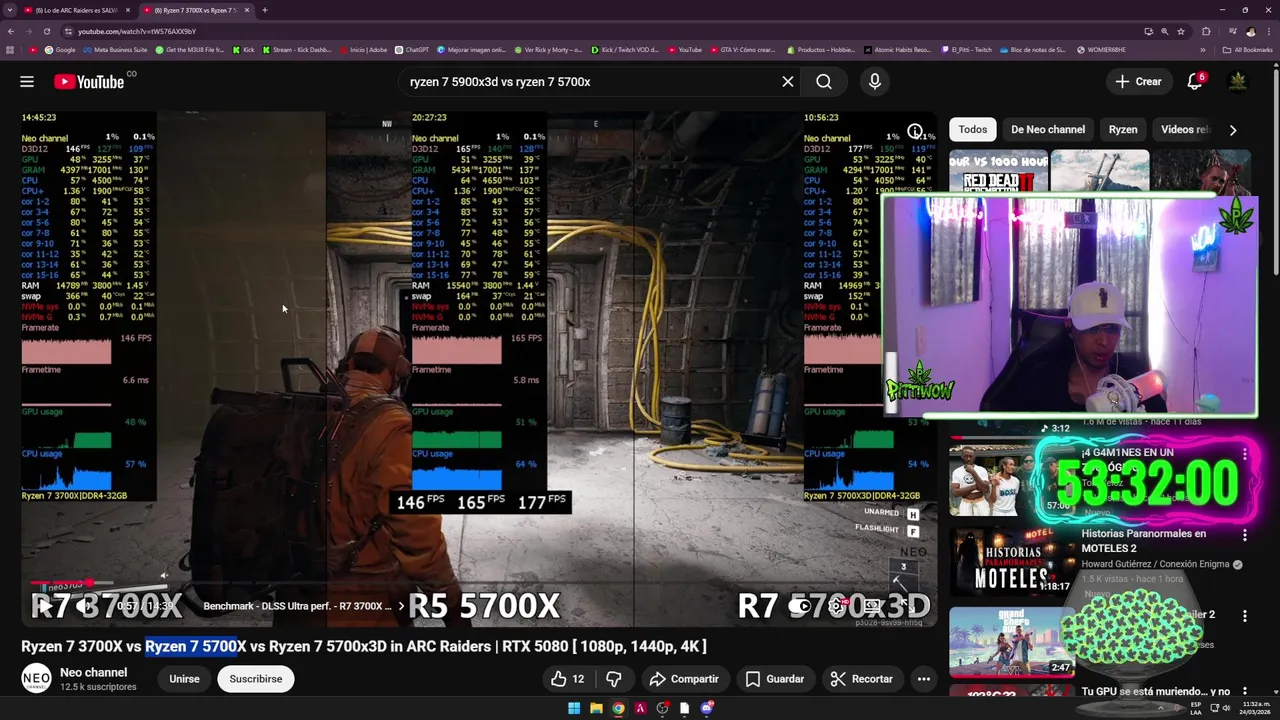The width and height of the screenshot is (1280, 720).
Task: Clear the search query with X
Action: (x=788, y=82)
